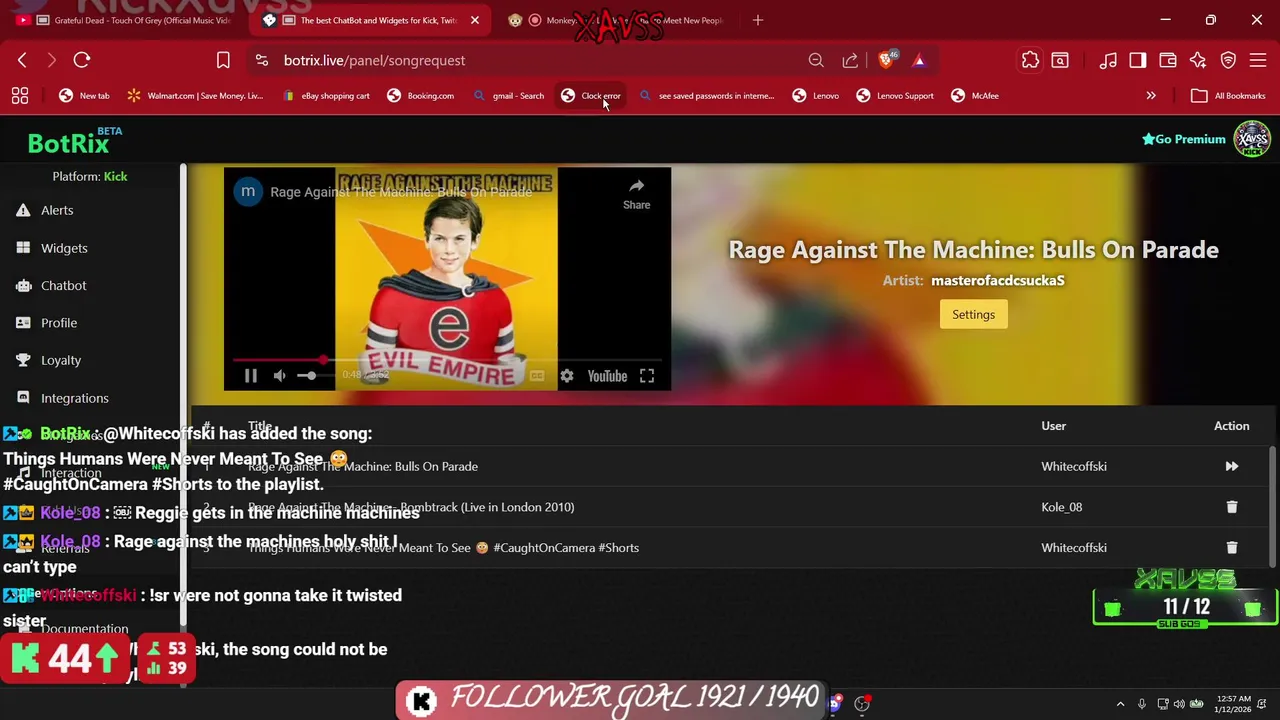This screenshot has height=720, width=1280.
Task: Click Kole_08 in the playlist User column
Action: (x=1061, y=507)
